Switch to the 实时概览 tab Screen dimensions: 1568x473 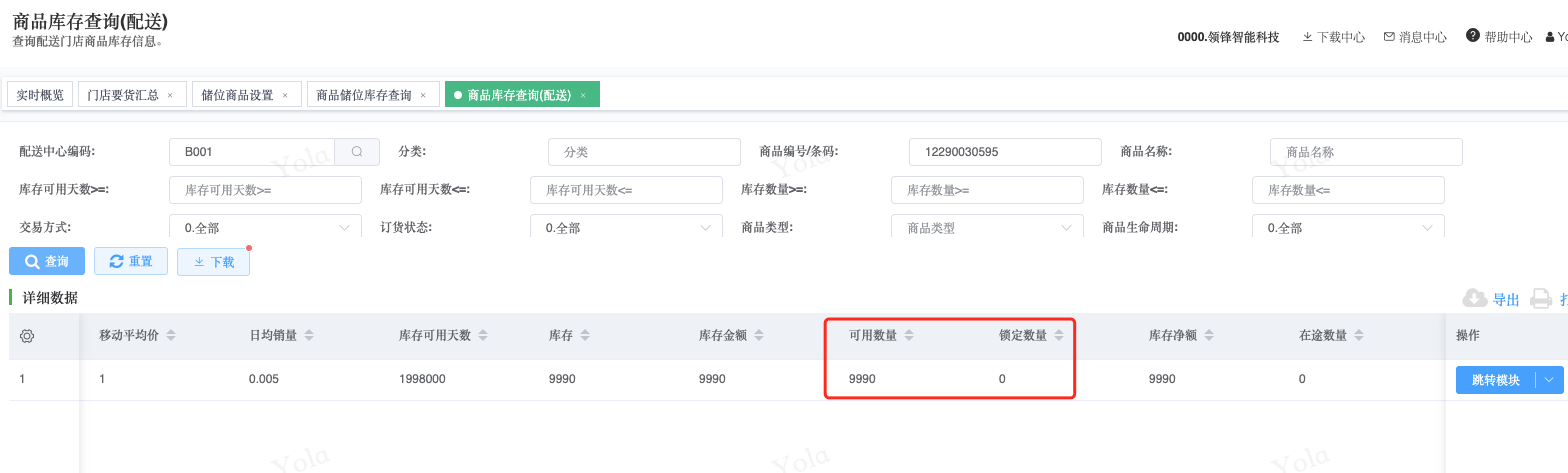(x=40, y=95)
